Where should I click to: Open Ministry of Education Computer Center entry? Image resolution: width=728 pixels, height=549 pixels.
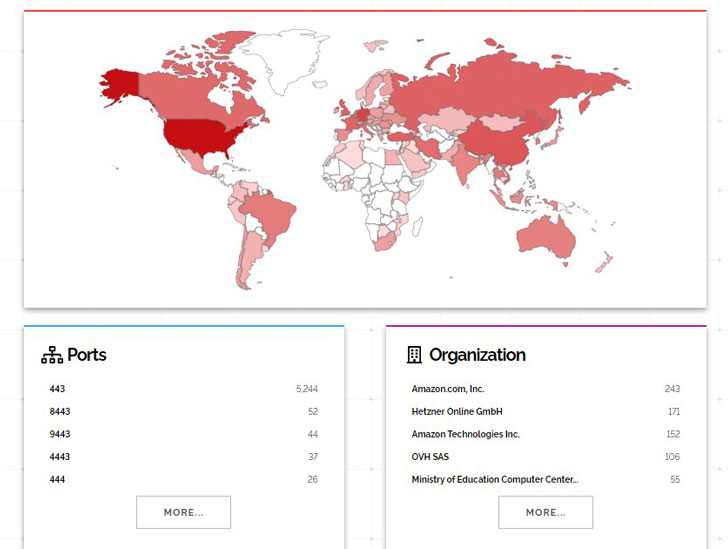coord(494,480)
